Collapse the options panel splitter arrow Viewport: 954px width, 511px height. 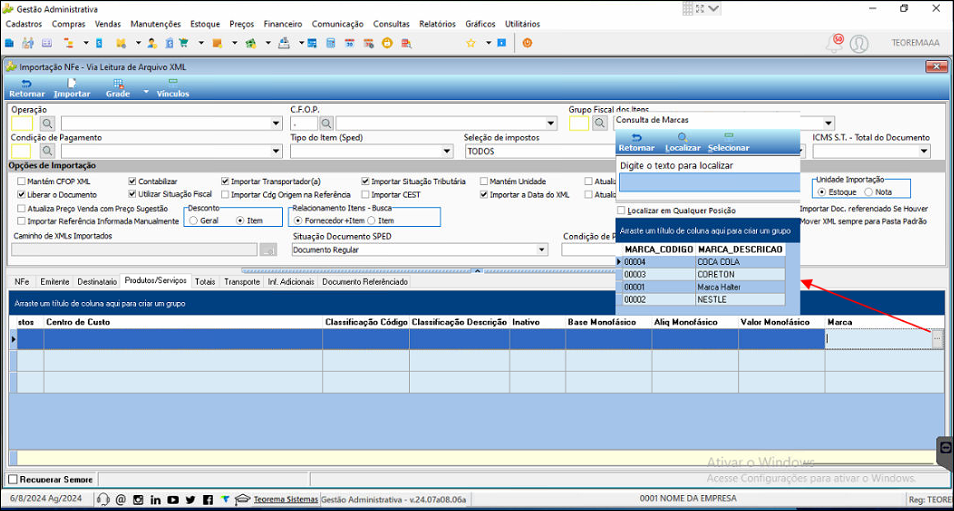pyautogui.click(x=477, y=271)
